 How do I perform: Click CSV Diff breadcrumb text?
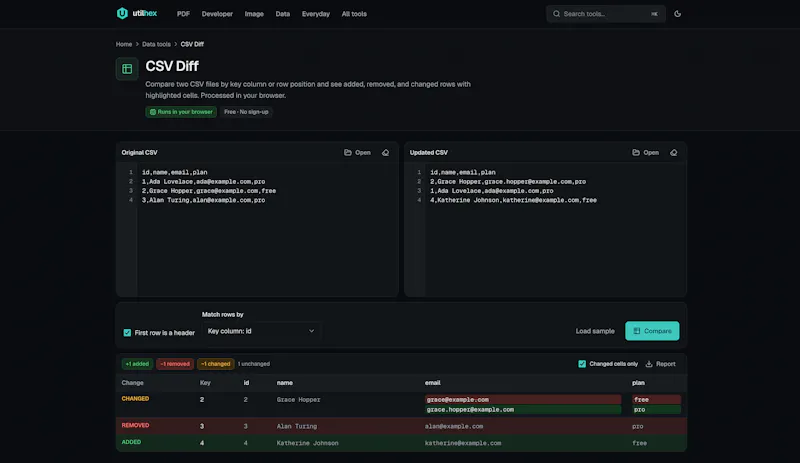coord(192,44)
